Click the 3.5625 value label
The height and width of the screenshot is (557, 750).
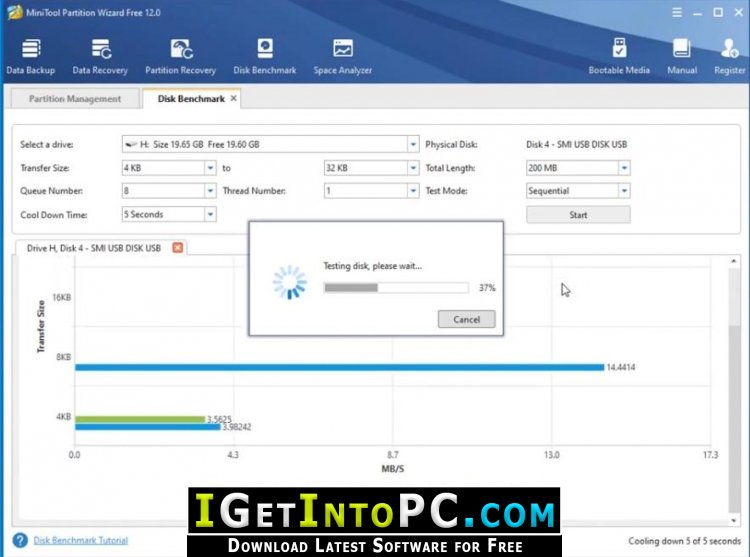coord(219,419)
